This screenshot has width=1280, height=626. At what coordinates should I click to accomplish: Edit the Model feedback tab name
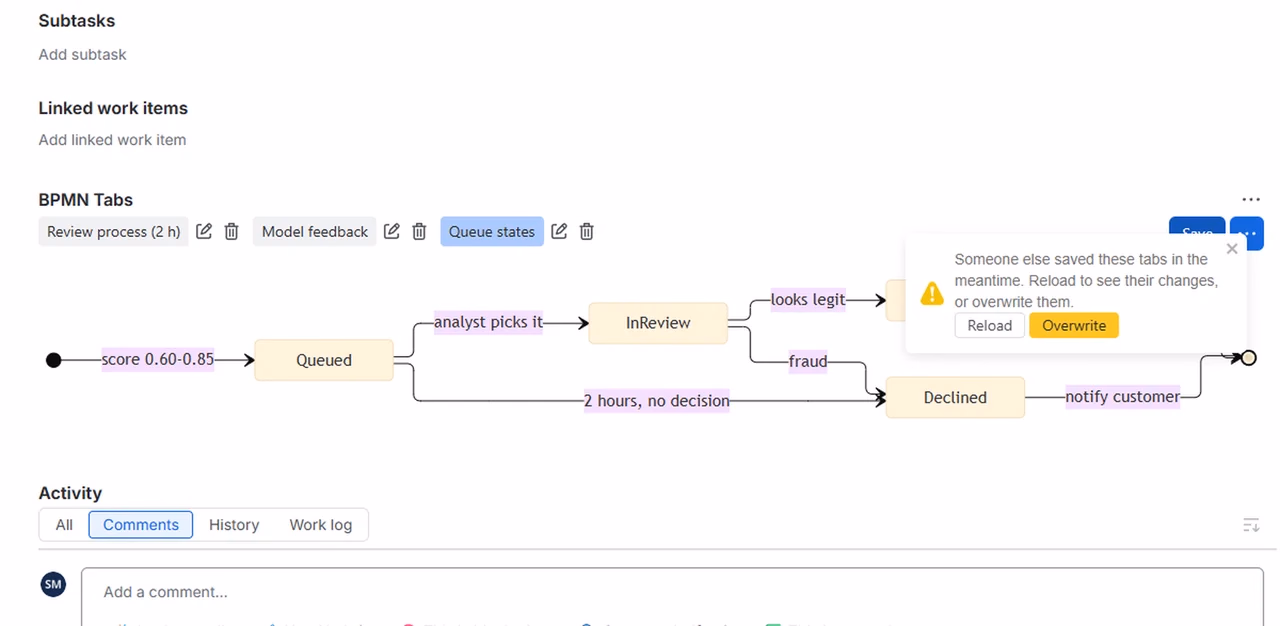392,231
